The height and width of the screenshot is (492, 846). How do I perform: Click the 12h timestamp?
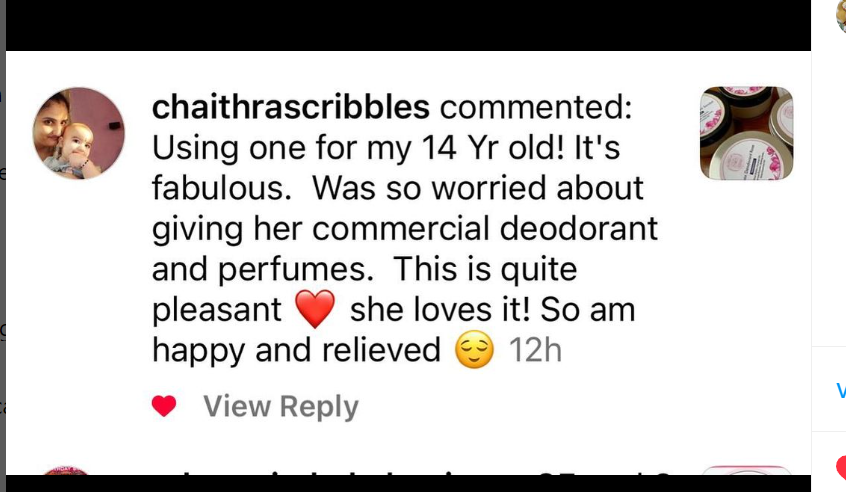(535, 350)
